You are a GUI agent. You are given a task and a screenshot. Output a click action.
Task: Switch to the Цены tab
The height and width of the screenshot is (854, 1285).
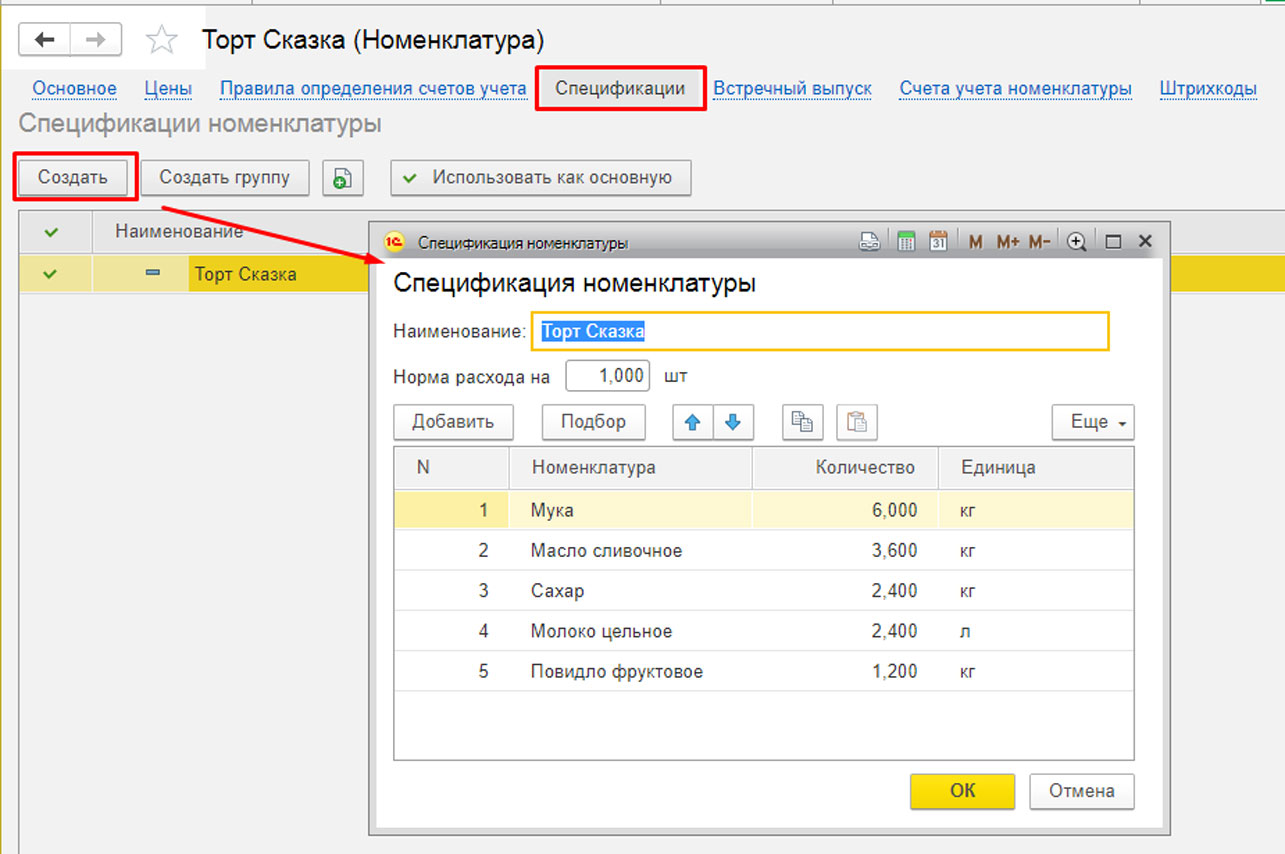click(x=168, y=89)
